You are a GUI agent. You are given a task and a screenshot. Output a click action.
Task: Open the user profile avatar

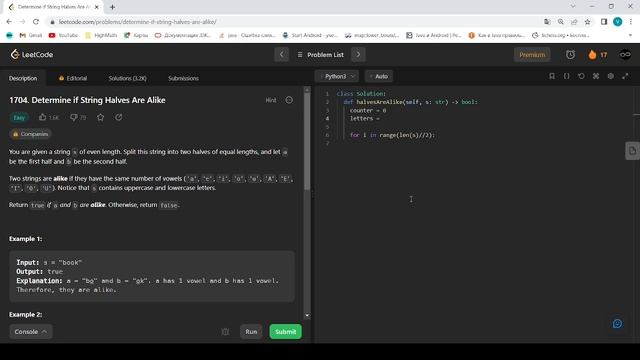[x=625, y=55]
